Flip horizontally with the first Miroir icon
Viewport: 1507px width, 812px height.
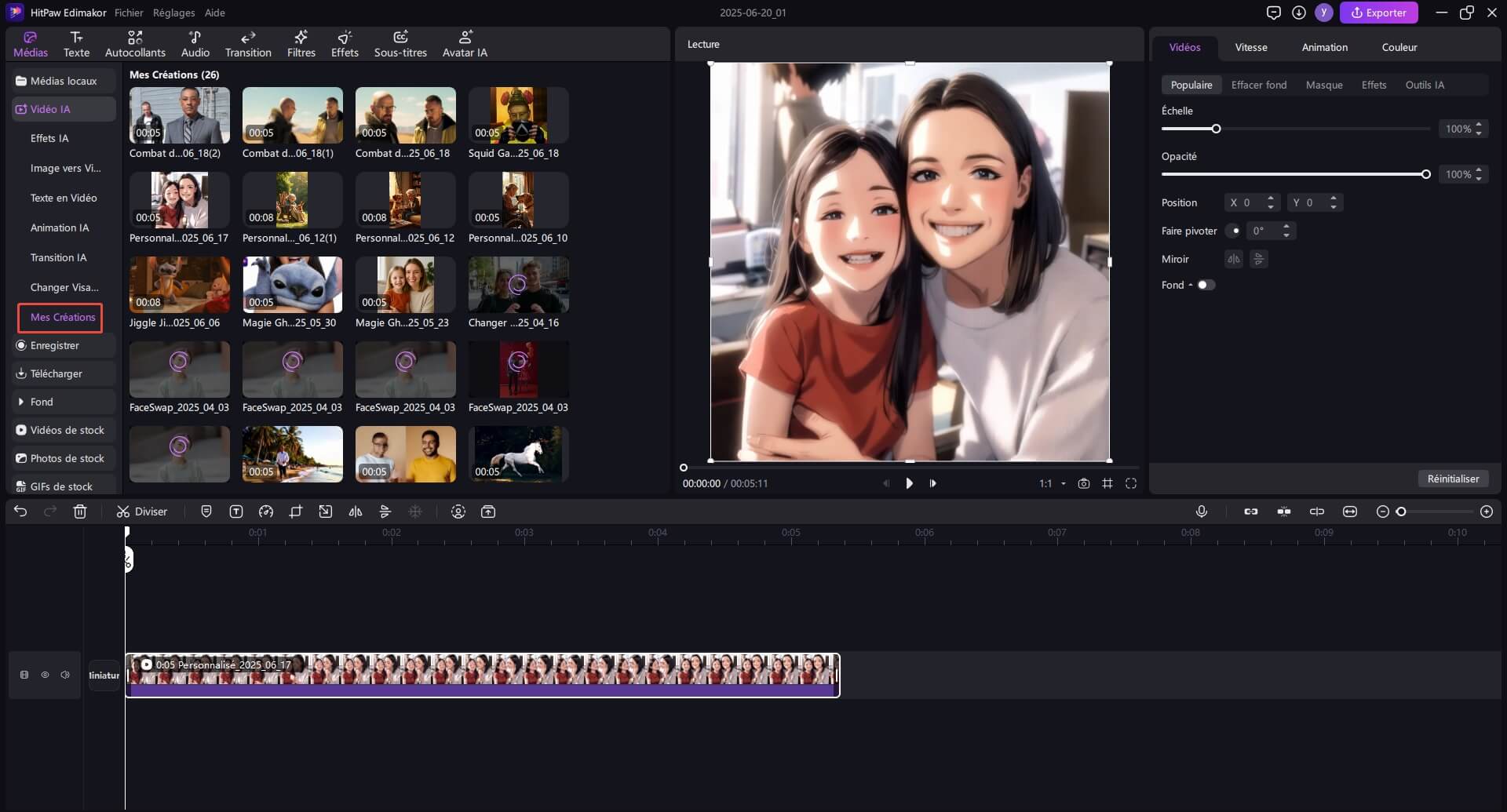coord(1234,259)
